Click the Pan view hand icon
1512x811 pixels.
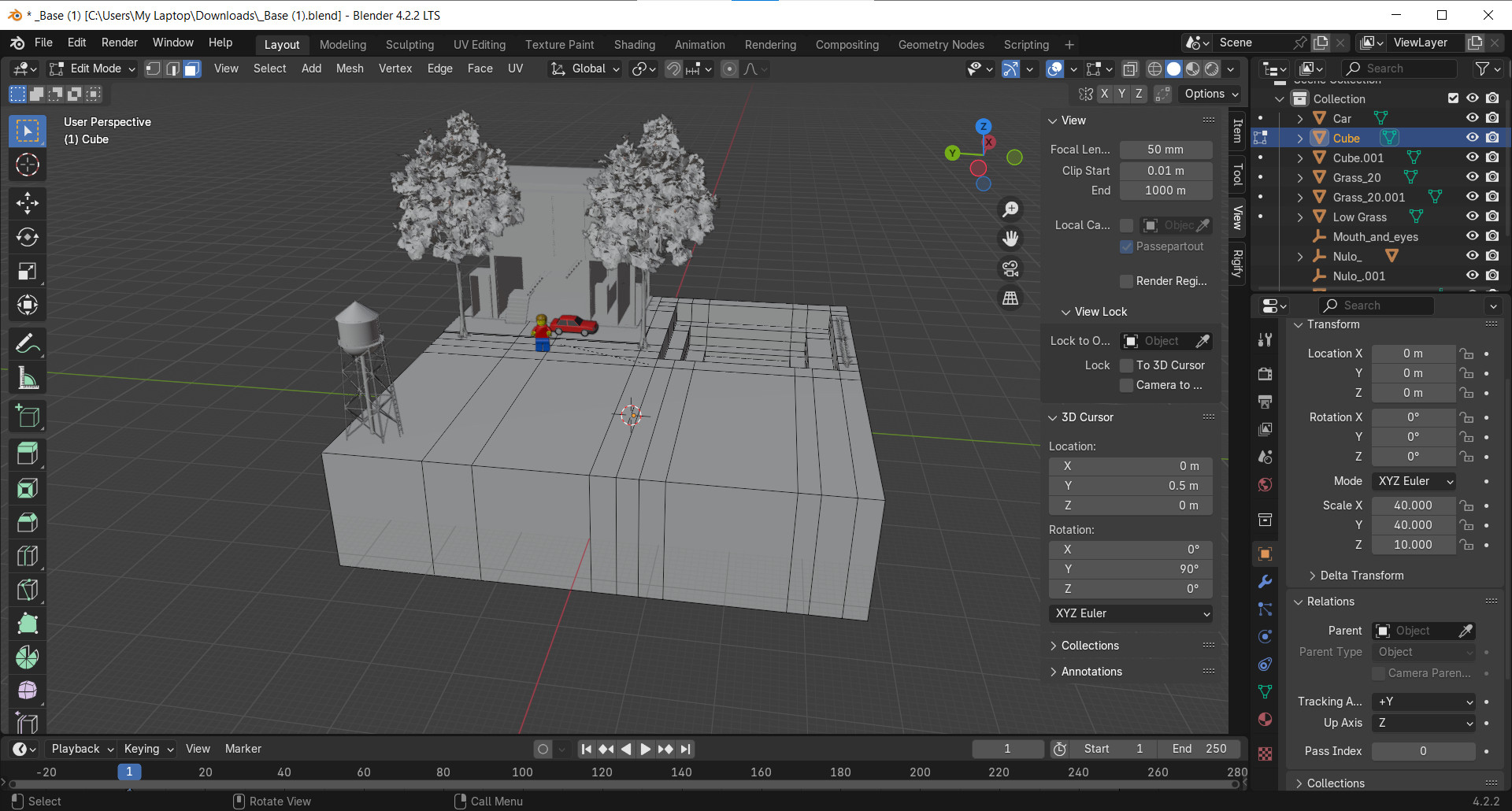(1010, 239)
